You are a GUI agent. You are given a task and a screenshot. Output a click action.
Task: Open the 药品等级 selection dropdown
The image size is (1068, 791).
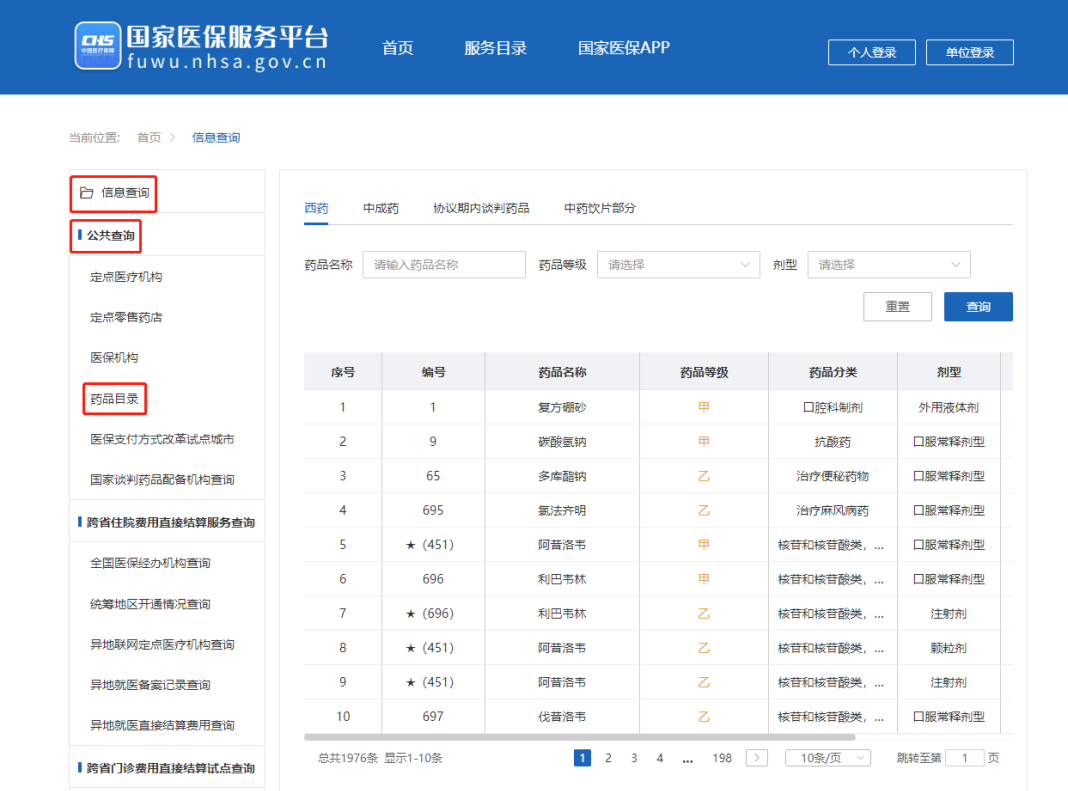(678, 264)
